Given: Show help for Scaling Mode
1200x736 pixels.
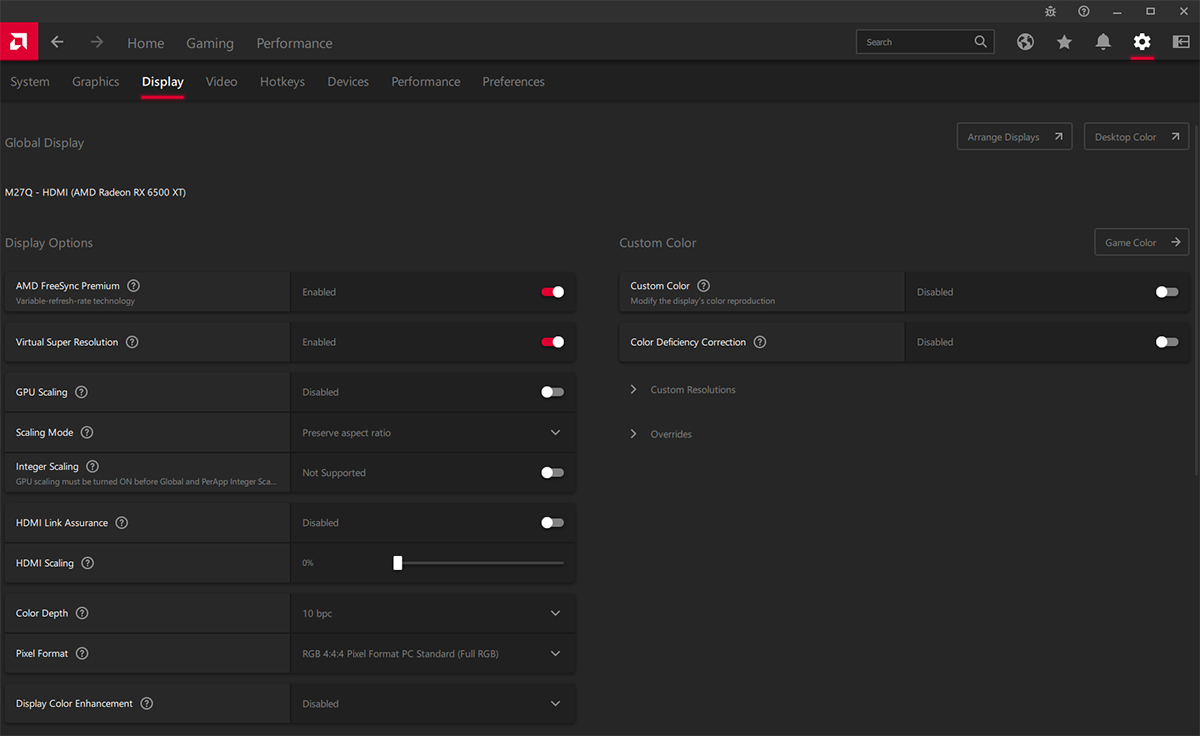Looking at the screenshot, I should coord(87,432).
